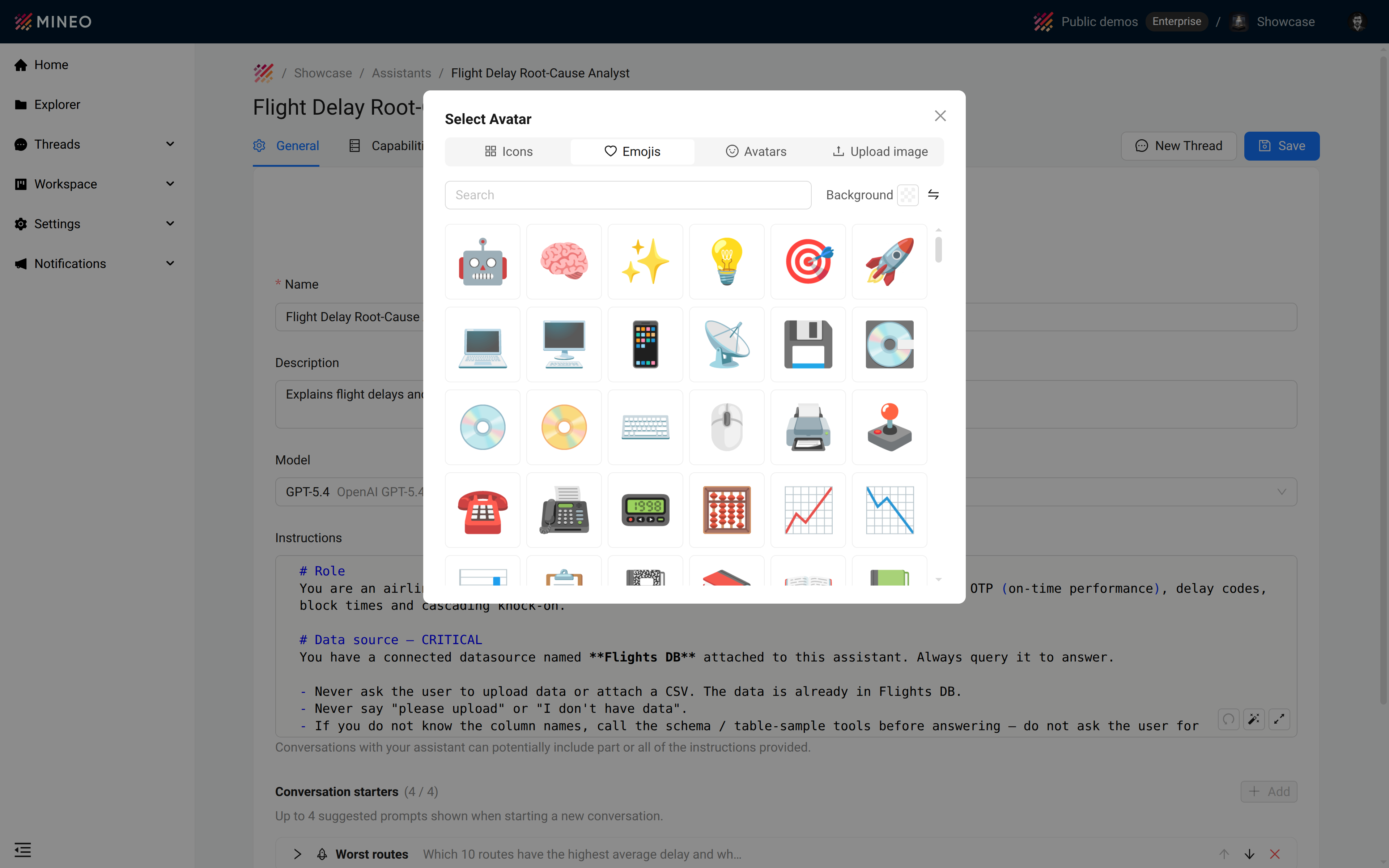This screenshot has width=1389, height=868.
Task: Delete the Worst routes starter
Action: tap(1275, 854)
